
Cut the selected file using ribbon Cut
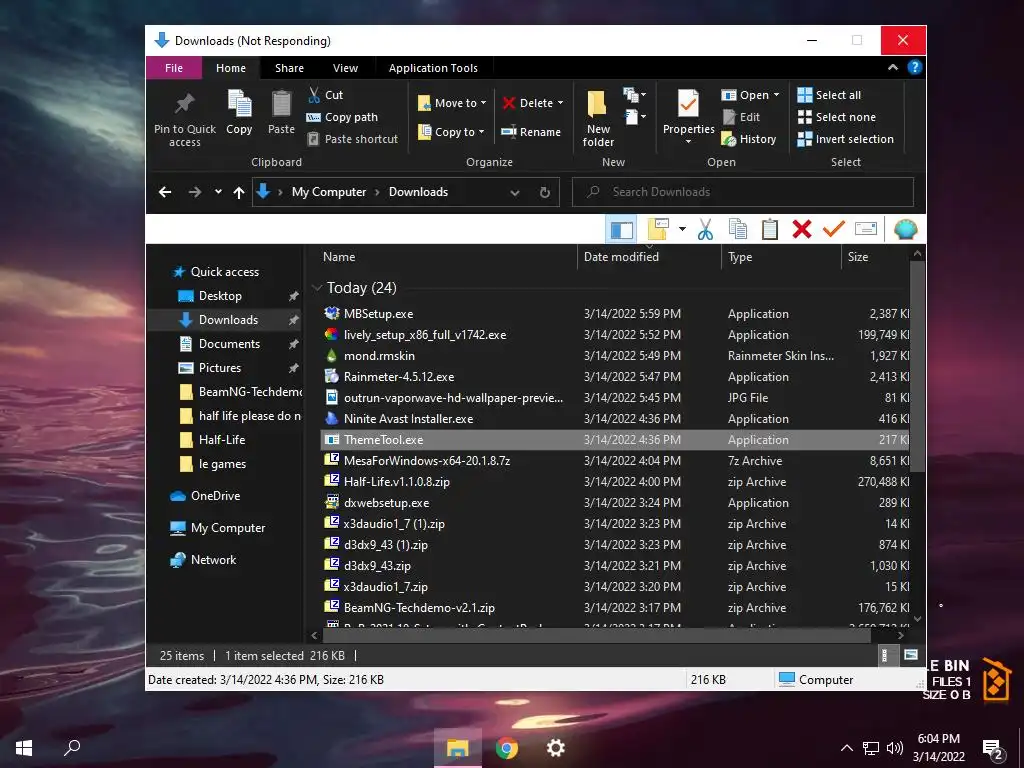coord(325,95)
